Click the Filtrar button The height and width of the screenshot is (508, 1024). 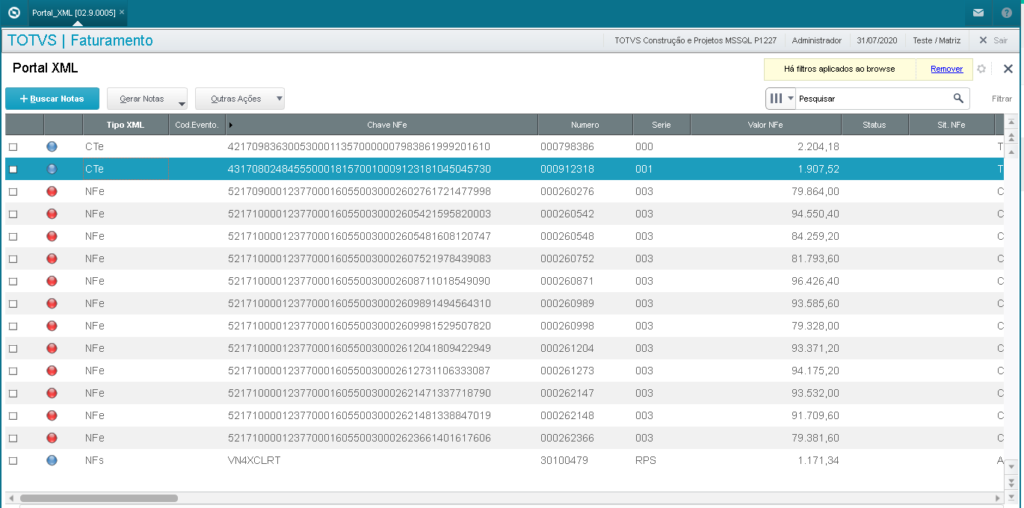click(1002, 99)
